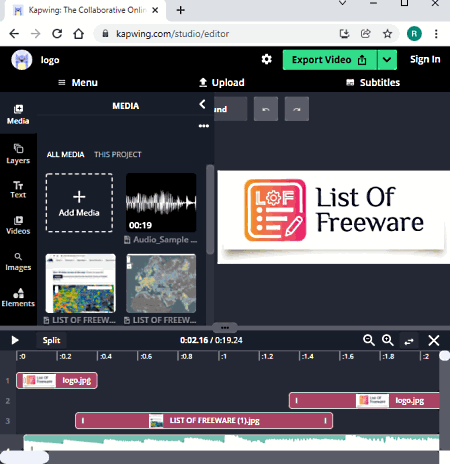The image size is (450, 464).
Task: Click the share page icon in address bar
Action: click(x=366, y=34)
